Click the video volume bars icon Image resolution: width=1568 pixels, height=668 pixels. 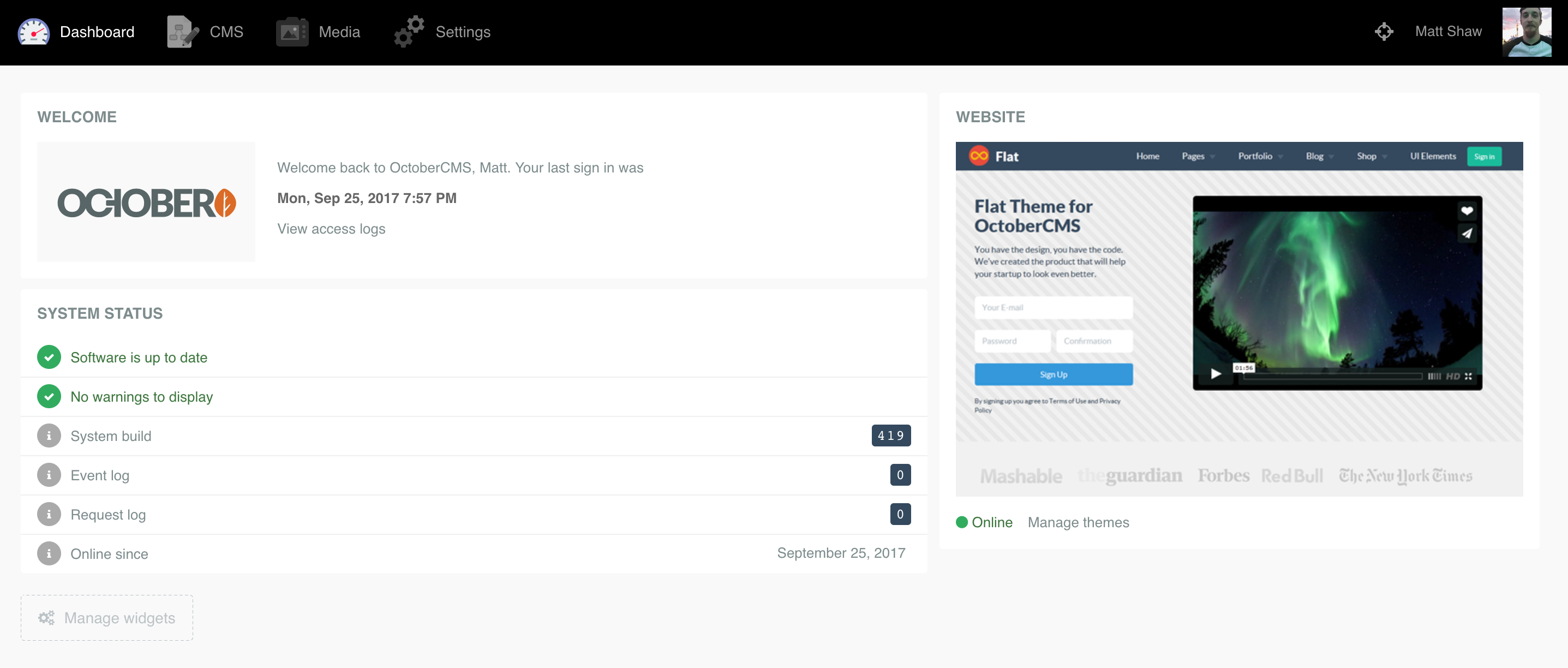(x=1434, y=377)
